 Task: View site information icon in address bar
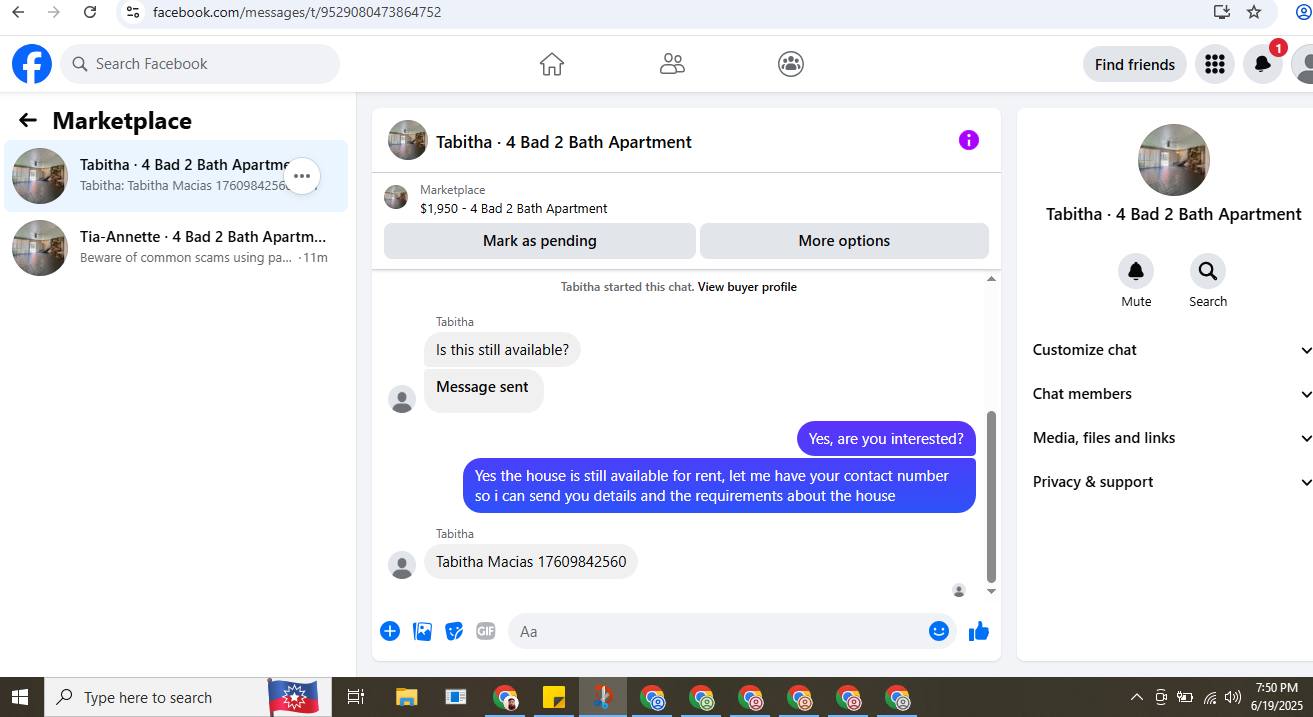(x=133, y=12)
